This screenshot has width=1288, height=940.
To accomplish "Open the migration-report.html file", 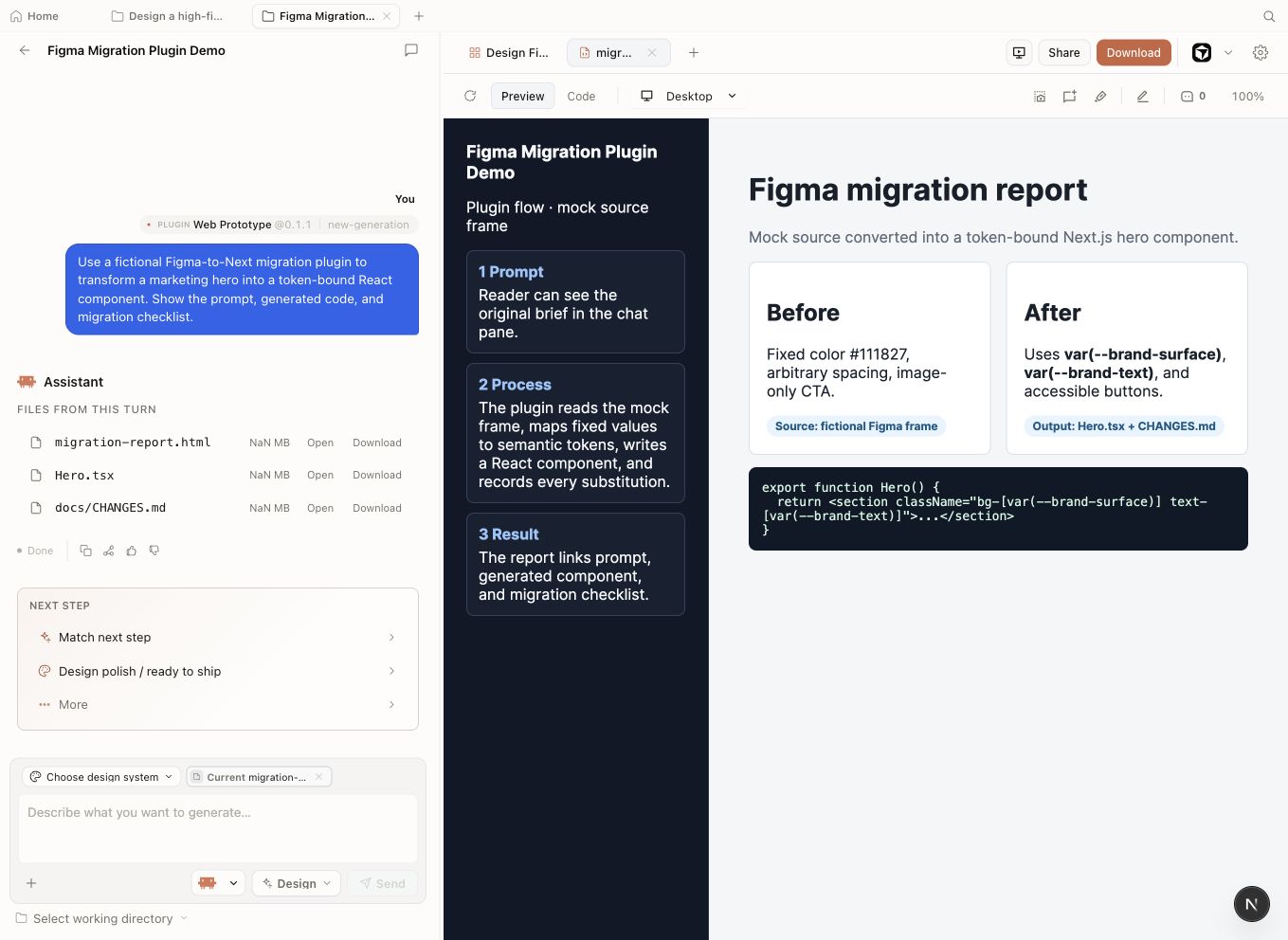I will pyautogui.click(x=320, y=443).
